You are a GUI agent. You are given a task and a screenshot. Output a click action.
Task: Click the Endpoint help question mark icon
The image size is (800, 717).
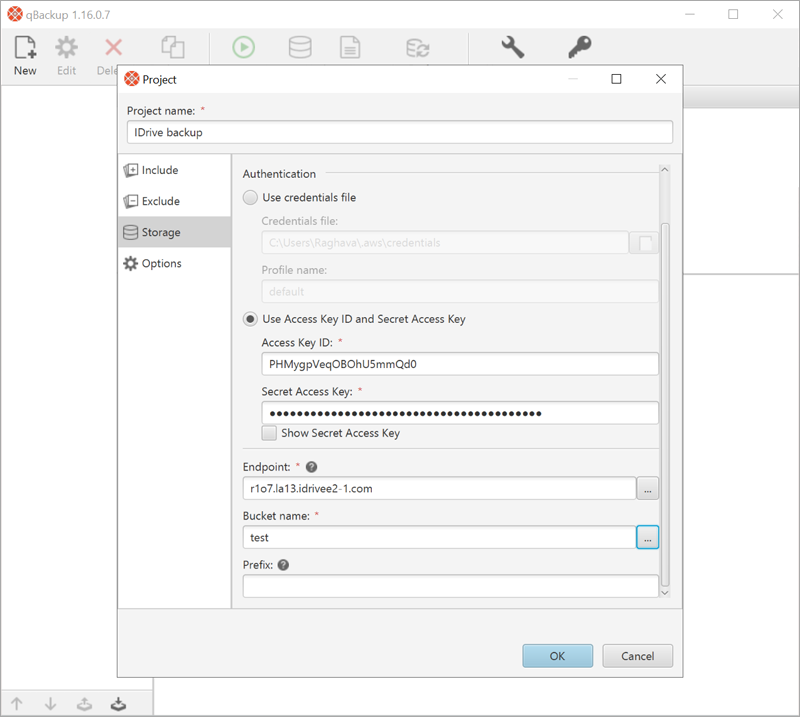click(x=311, y=467)
